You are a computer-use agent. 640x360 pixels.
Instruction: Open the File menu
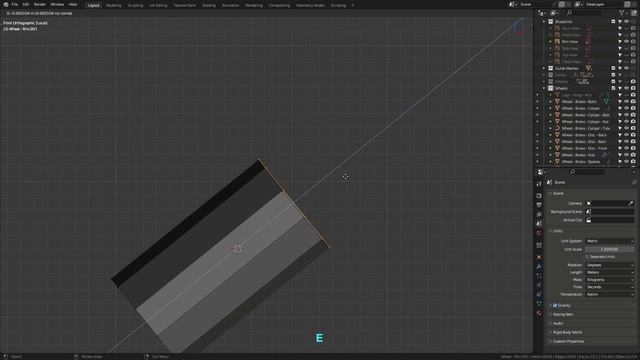coord(15,4)
